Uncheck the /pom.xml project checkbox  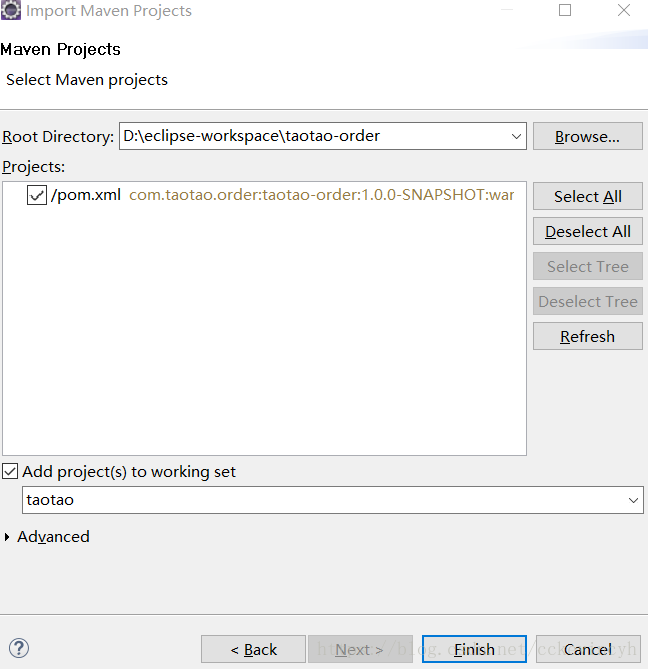37,195
